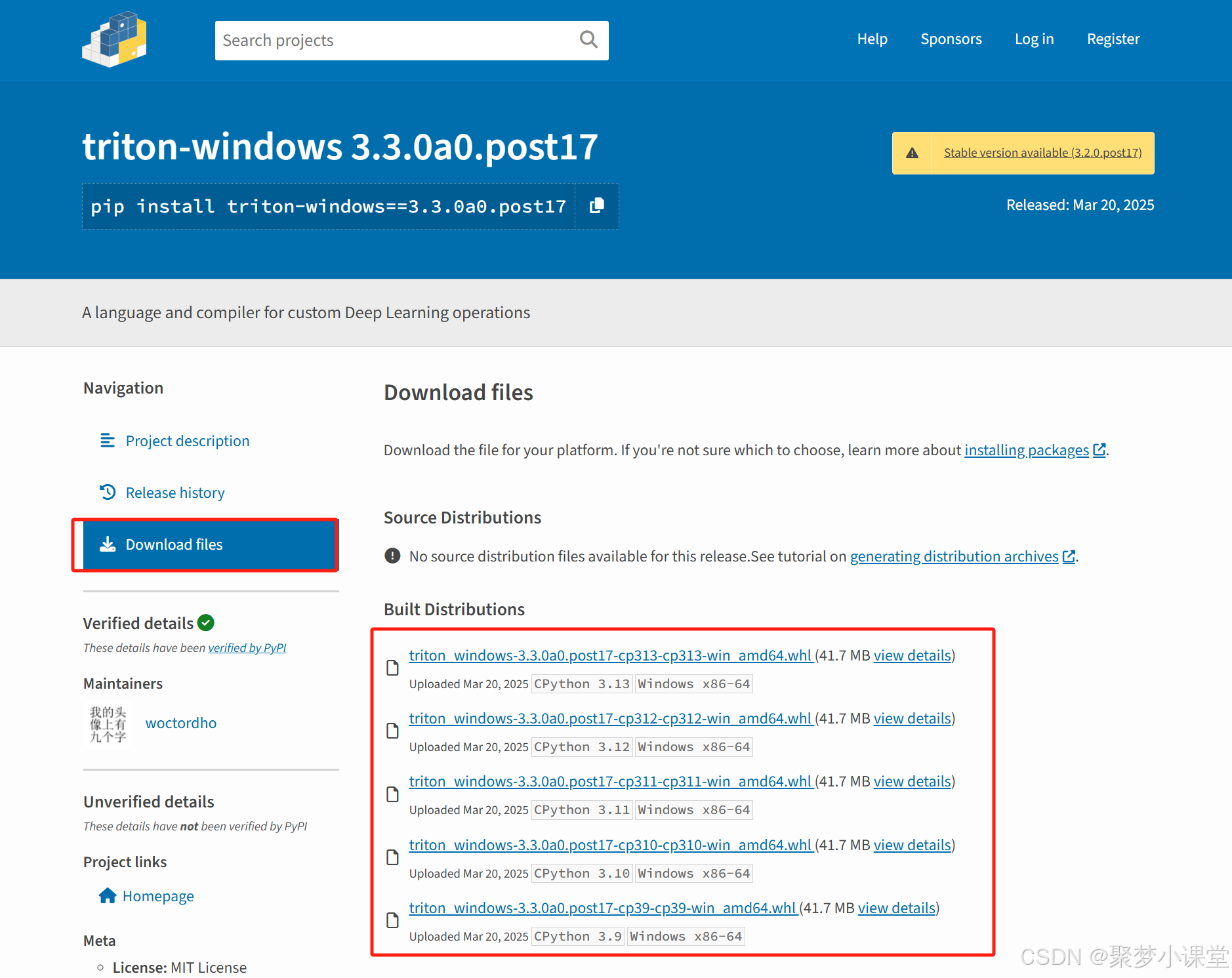This screenshot has width=1232, height=978.
Task: View details of the cp39 wheel
Action: 897,908
